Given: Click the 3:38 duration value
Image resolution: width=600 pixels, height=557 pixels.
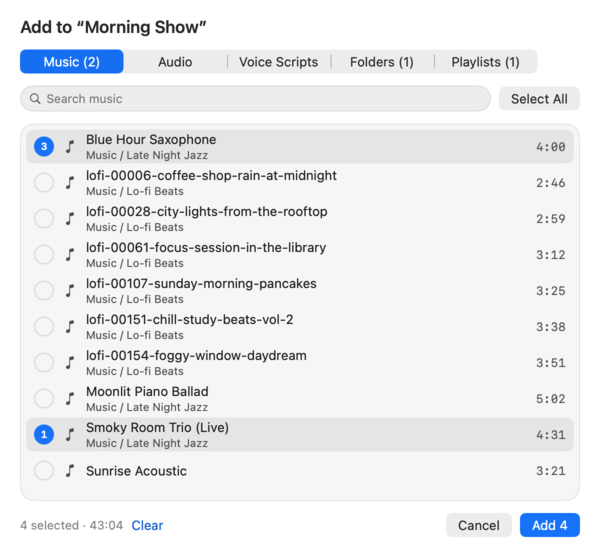Looking at the screenshot, I should coord(550,326).
